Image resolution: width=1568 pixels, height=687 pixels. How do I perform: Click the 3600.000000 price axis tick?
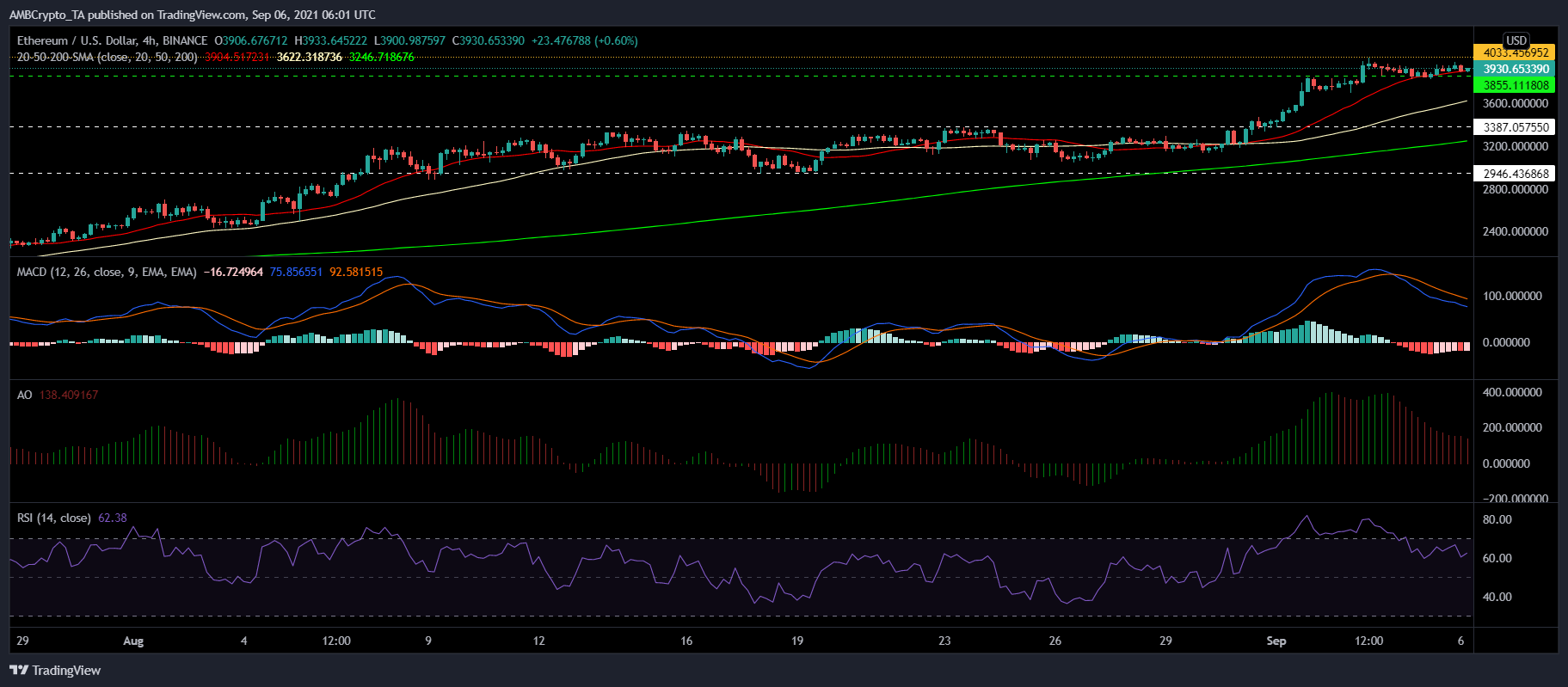(x=1516, y=103)
